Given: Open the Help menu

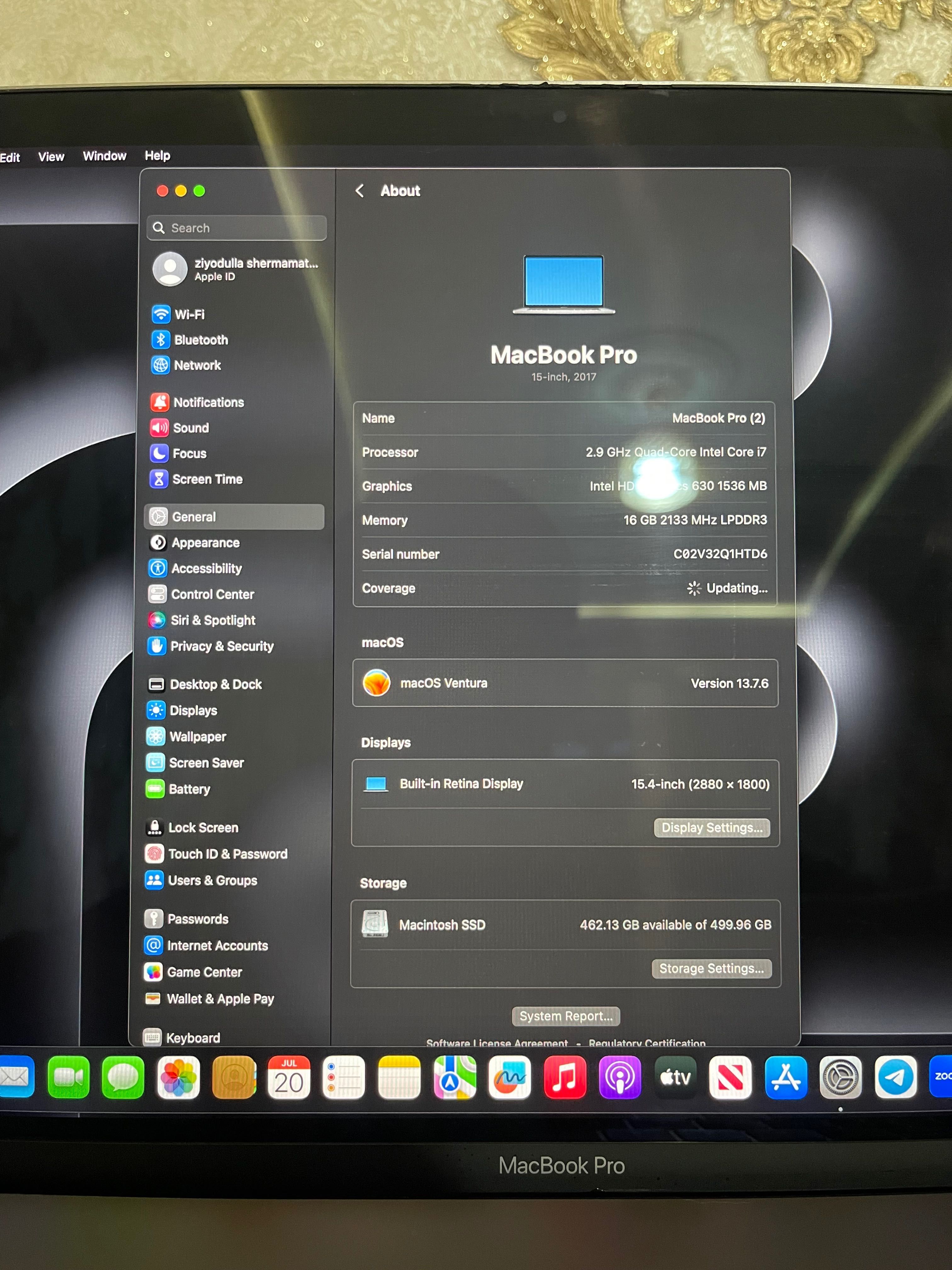Looking at the screenshot, I should tap(157, 156).
